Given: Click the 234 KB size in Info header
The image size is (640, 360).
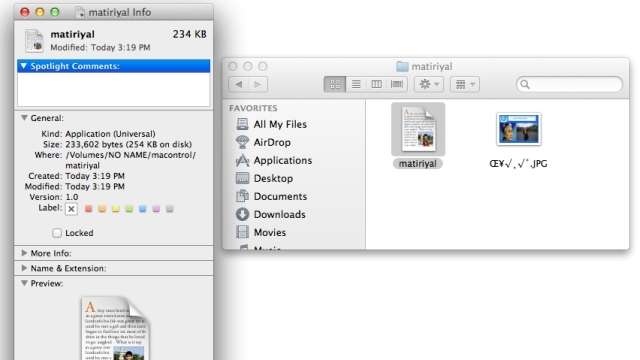Looking at the screenshot, I should point(189,34).
